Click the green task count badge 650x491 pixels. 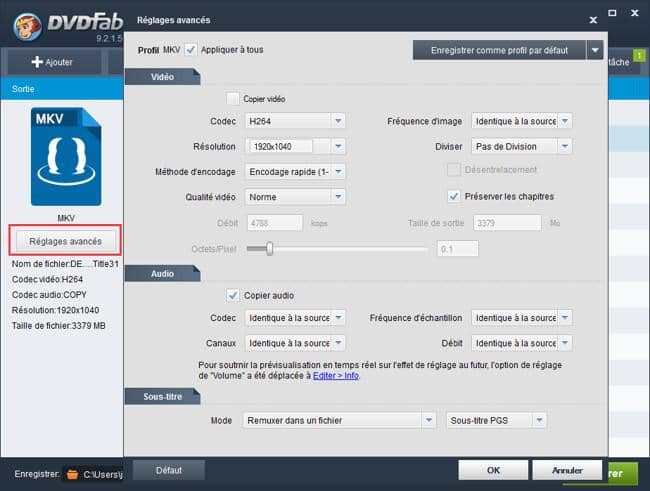point(639,55)
